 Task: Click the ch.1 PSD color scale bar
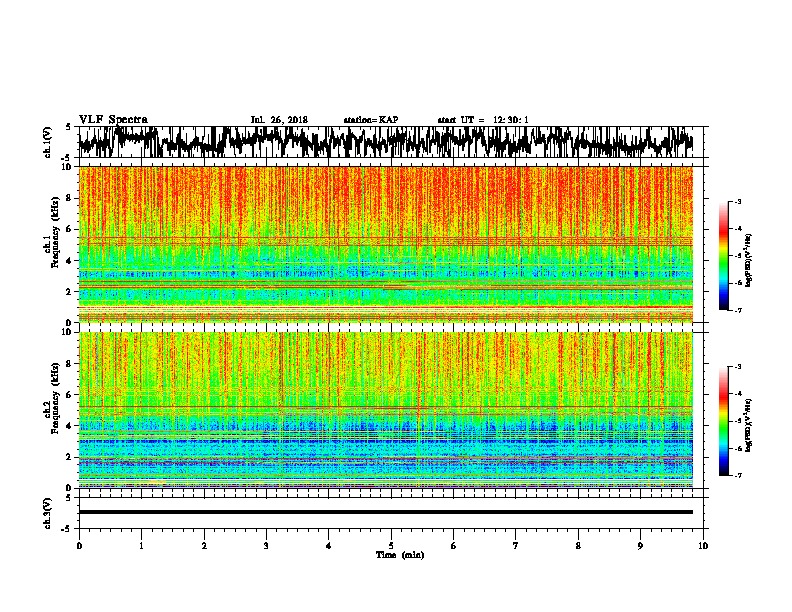click(723, 256)
